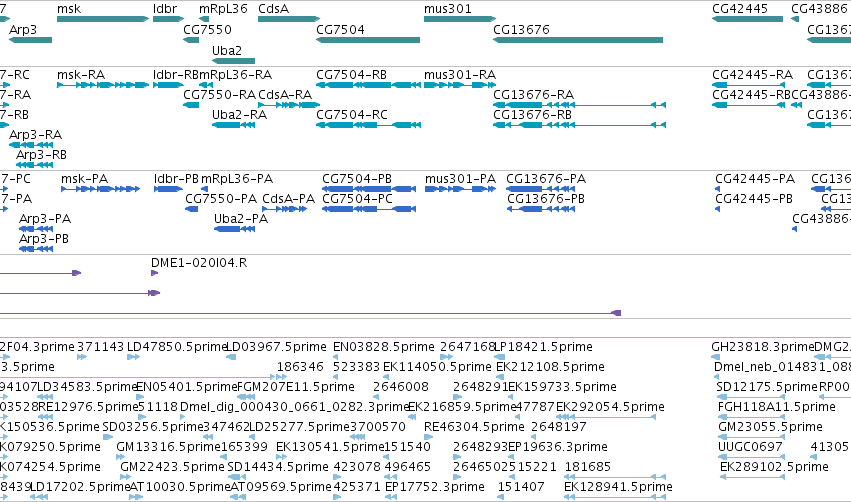Click the CG7504-RC transcript glyph
Screen dimensions: 851x502
[368, 125]
